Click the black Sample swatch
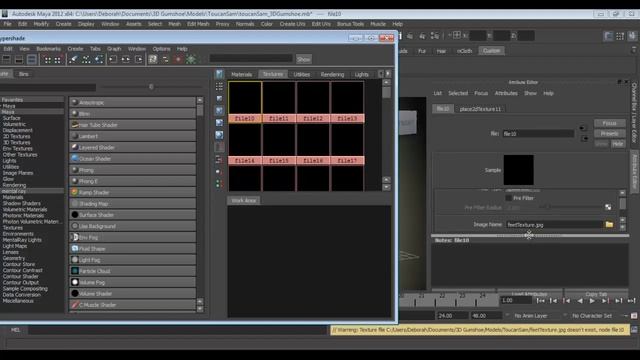Image resolution: width=640 pixels, height=360 pixels. pyautogui.click(x=518, y=170)
